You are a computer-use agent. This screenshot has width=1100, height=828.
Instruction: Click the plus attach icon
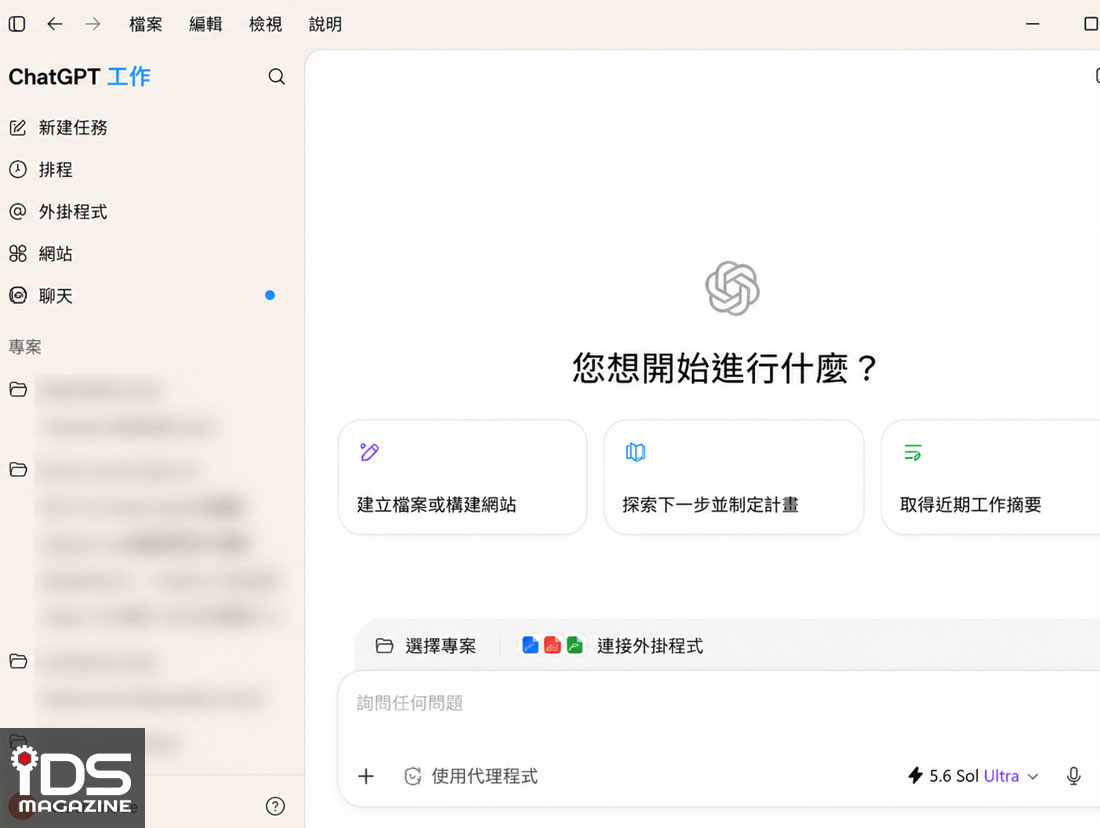click(x=366, y=776)
